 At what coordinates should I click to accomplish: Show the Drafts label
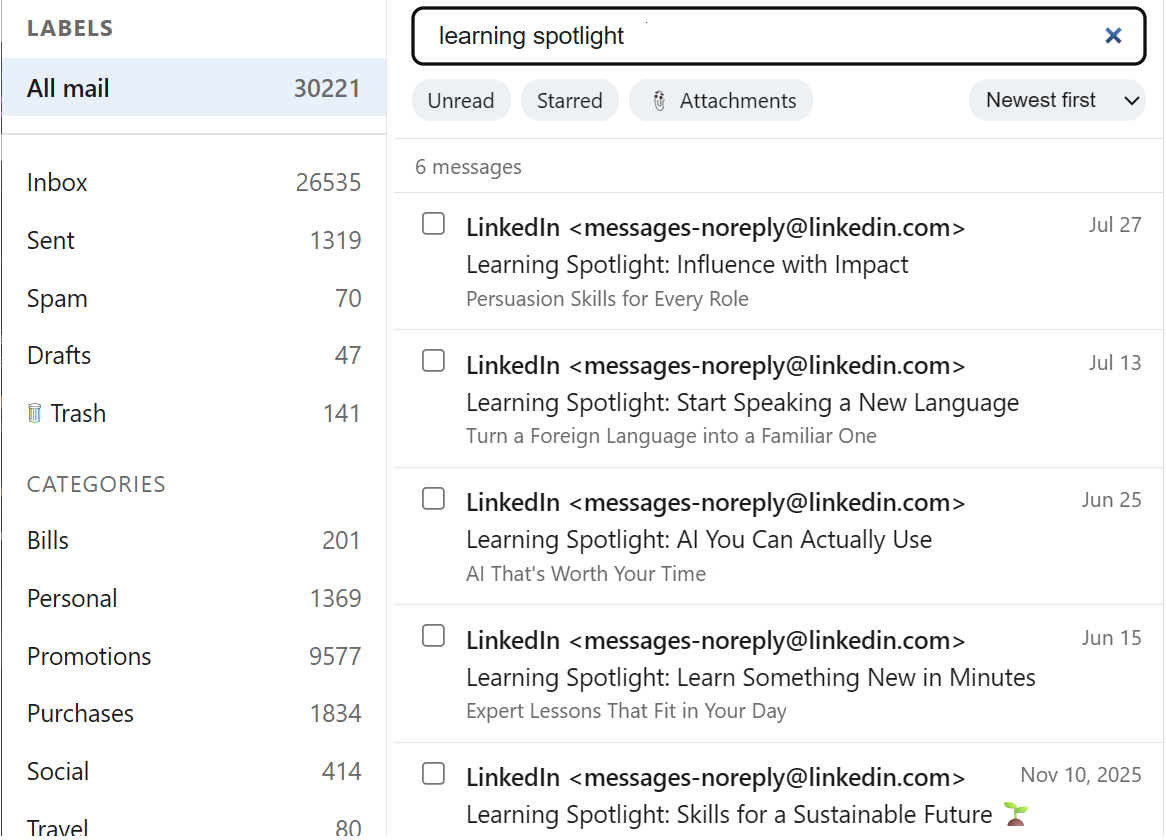(x=193, y=355)
